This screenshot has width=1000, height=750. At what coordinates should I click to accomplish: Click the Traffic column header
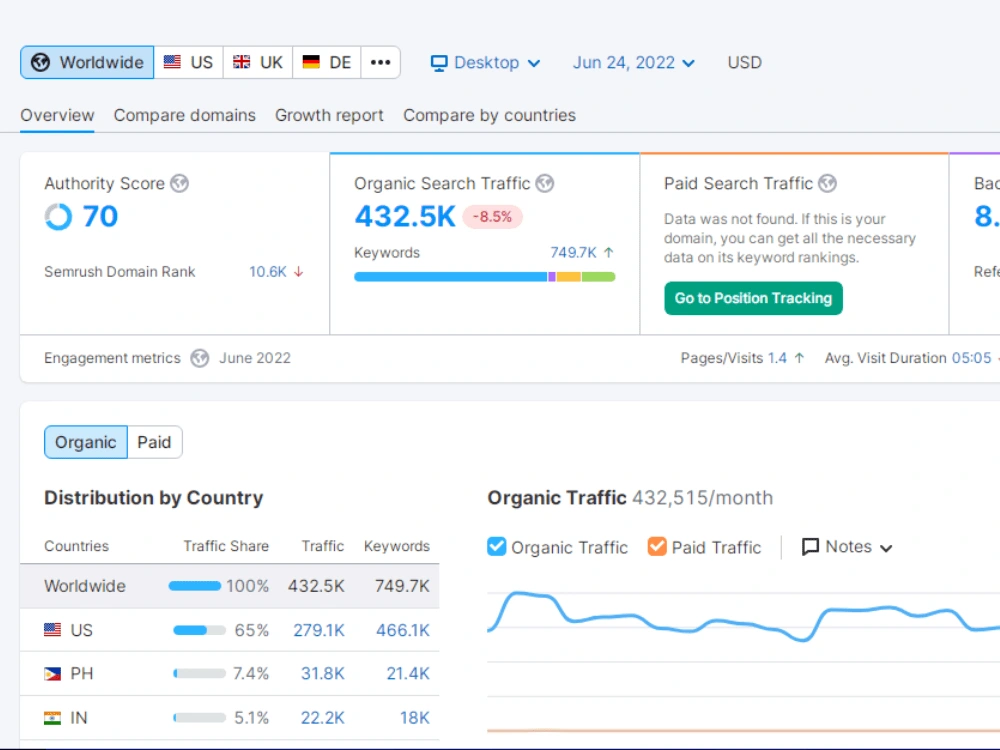[323, 546]
